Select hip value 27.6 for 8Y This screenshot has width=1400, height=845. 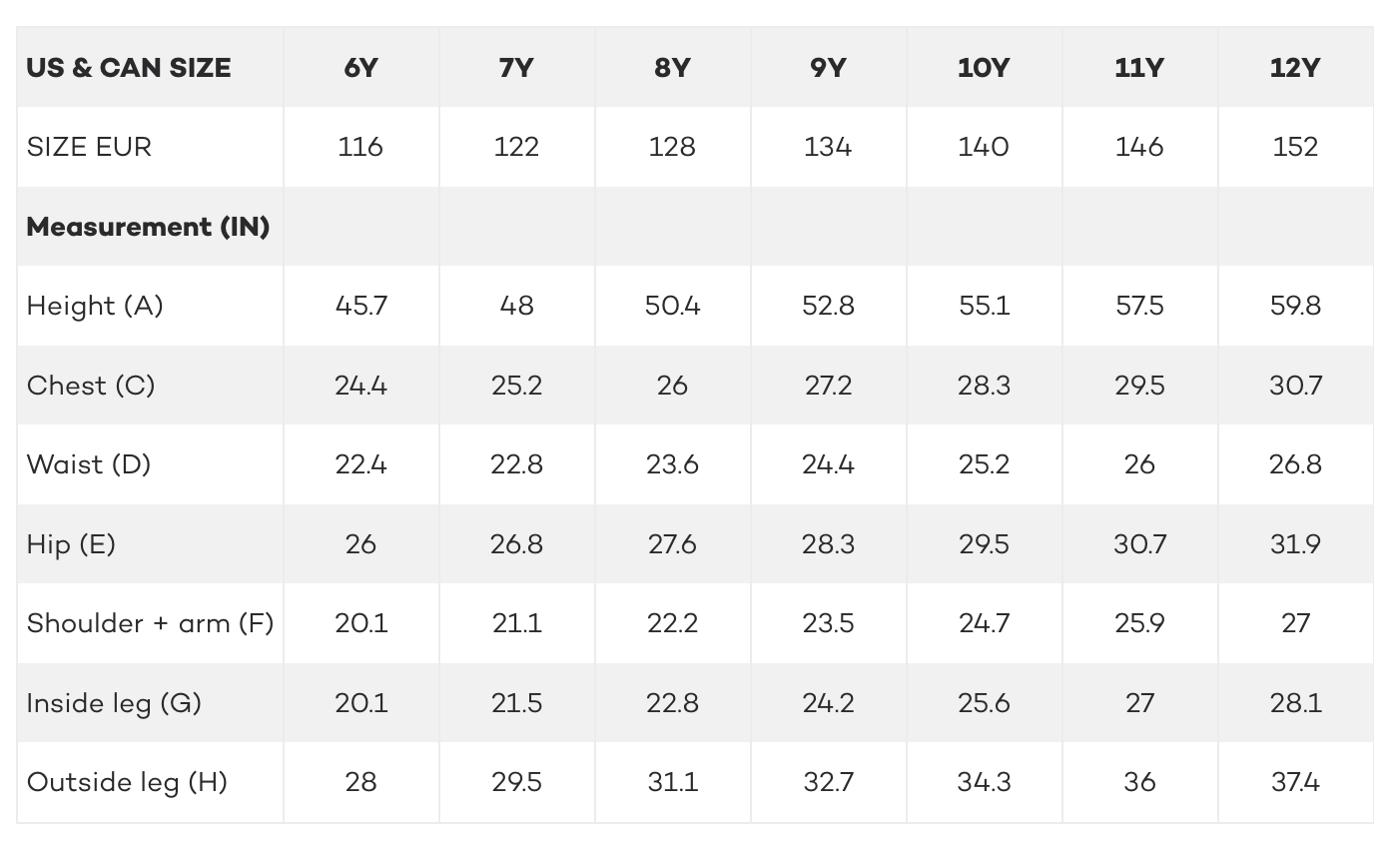tap(672, 544)
